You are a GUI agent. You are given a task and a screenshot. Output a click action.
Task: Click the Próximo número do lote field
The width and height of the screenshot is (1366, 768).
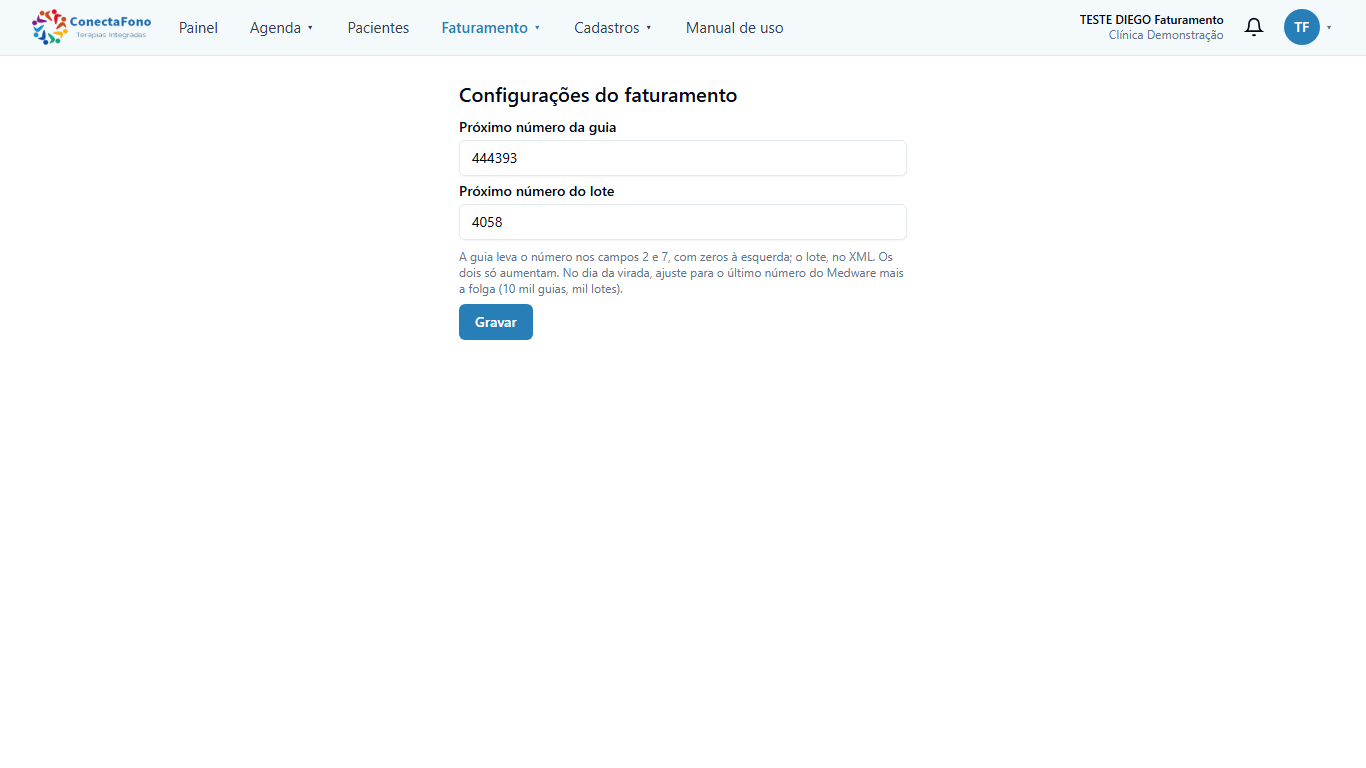pyautogui.click(x=683, y=222)
